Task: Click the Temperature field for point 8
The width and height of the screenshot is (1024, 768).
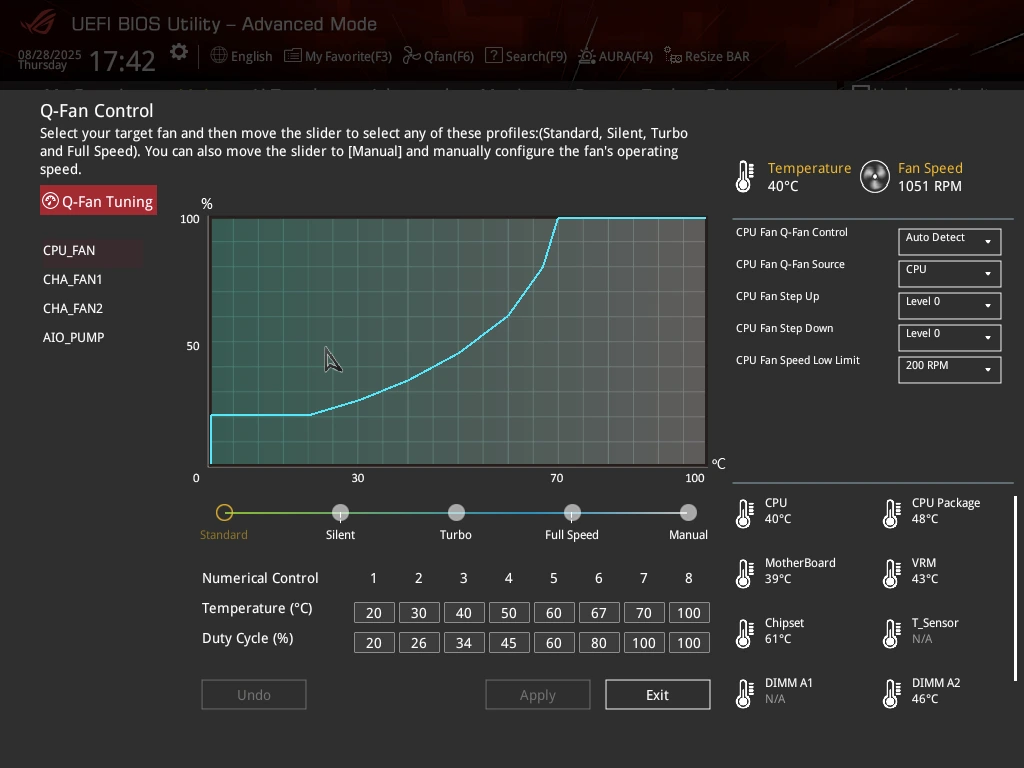Action: tap(689, 613)
